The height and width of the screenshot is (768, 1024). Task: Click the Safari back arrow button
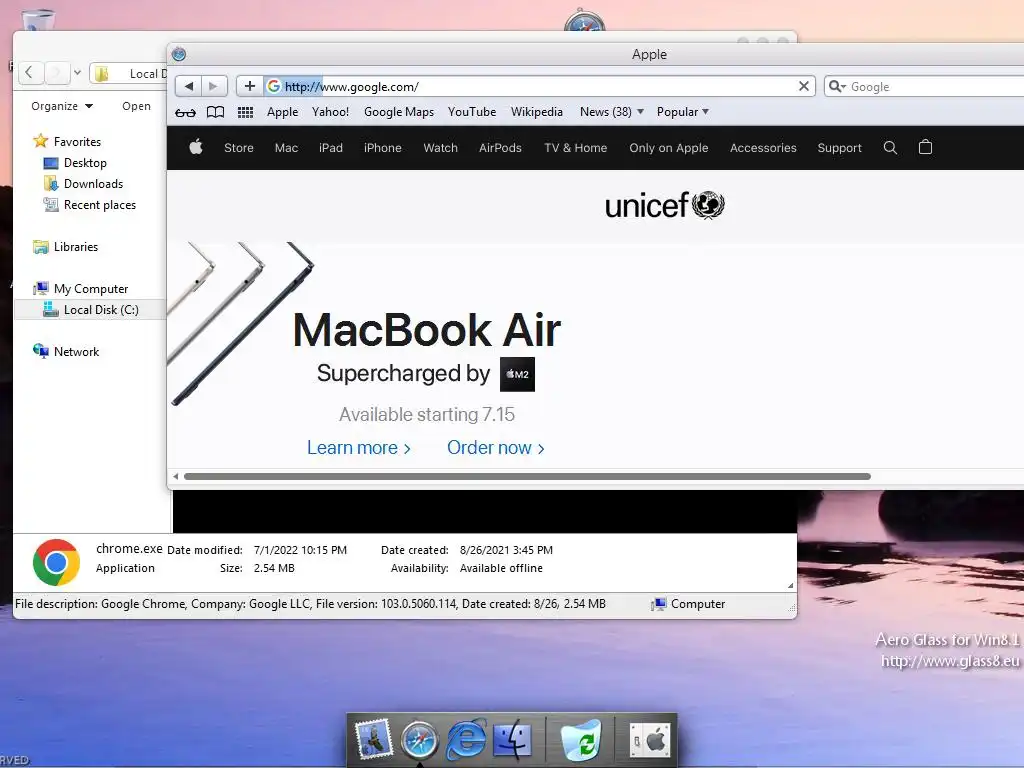189,86
